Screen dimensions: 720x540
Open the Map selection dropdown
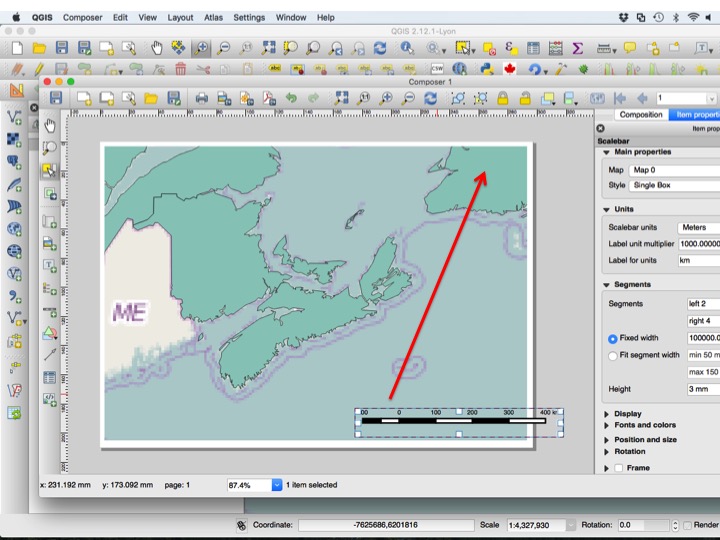coord(675,170)
